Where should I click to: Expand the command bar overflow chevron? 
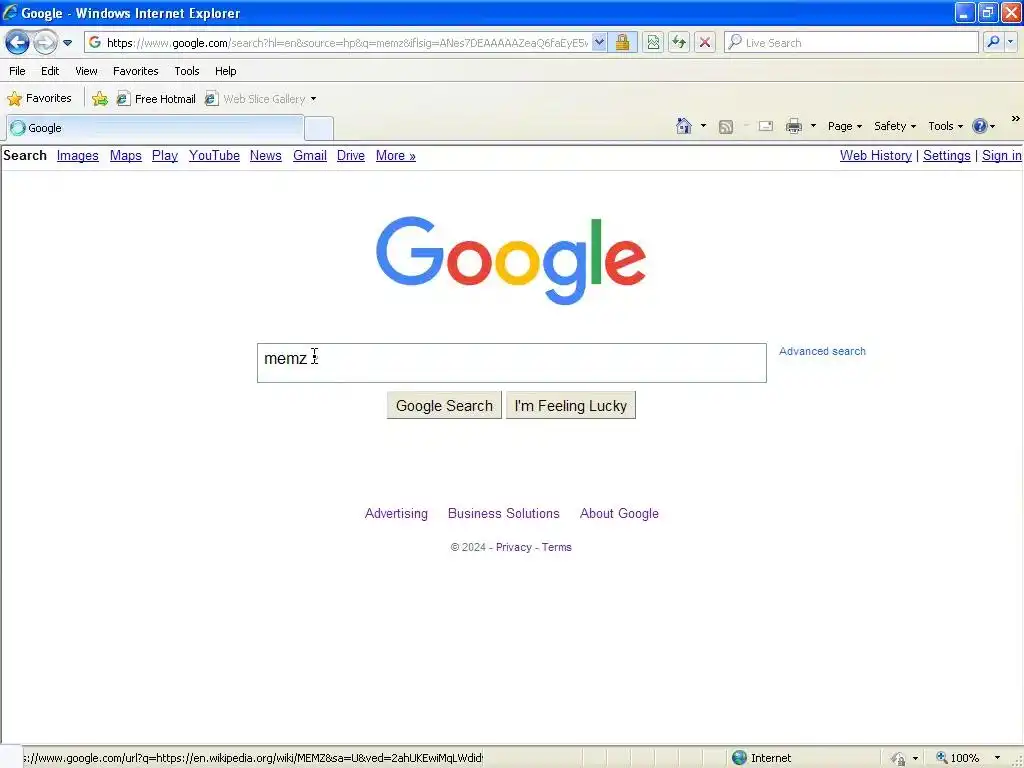point(1015,119)
